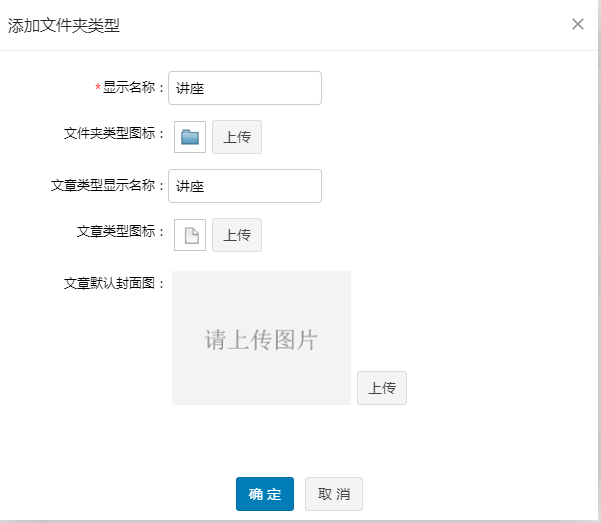Upload the 文章默认封面图 image
This screenshot has width=601, height=523.
click(x=382, y=388)
